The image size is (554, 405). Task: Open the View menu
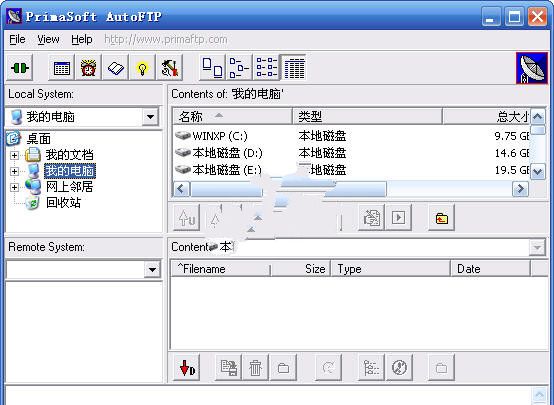point(48,39)
